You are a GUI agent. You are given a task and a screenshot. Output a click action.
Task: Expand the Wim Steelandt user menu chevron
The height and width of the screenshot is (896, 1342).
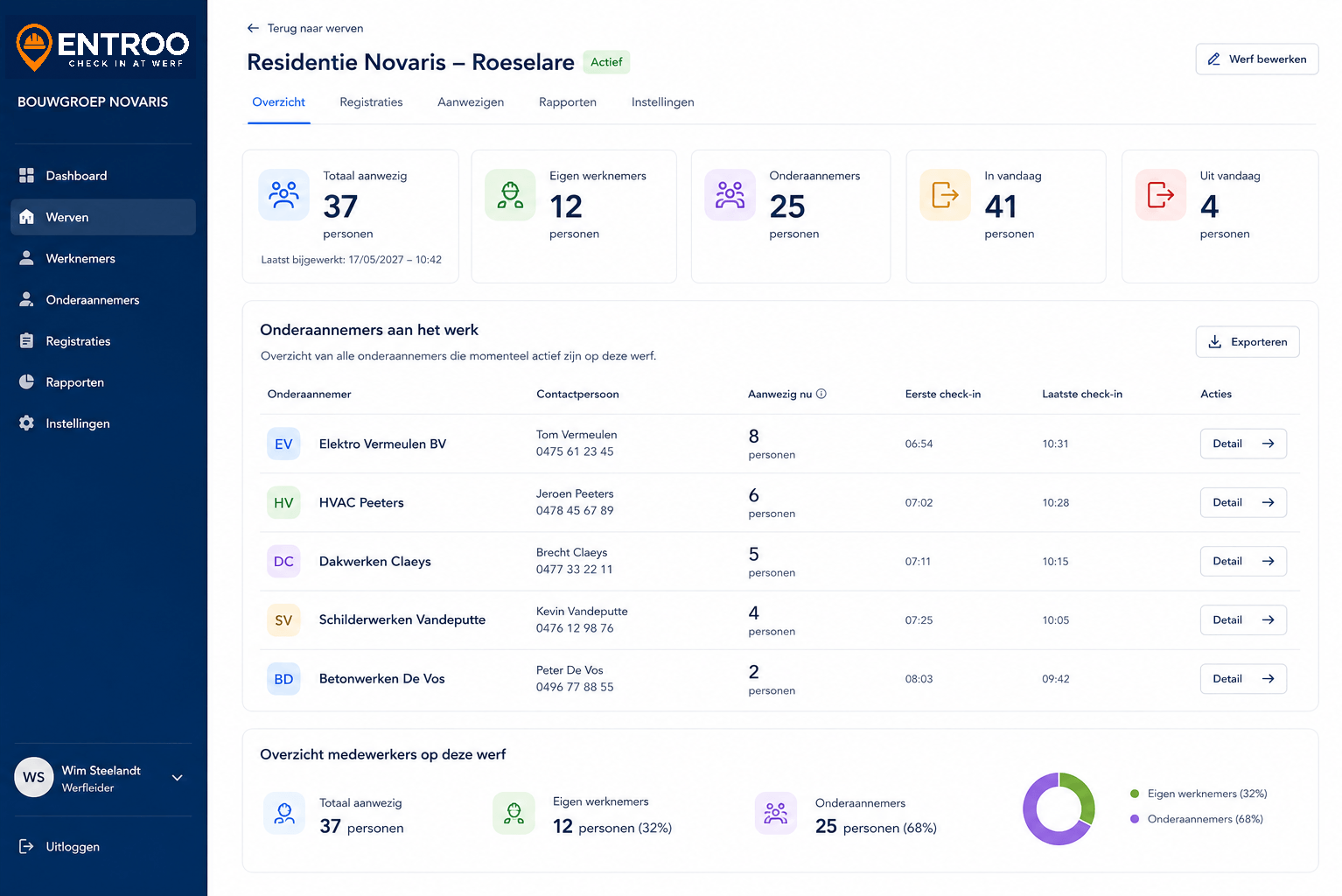(x=178, y=778)
